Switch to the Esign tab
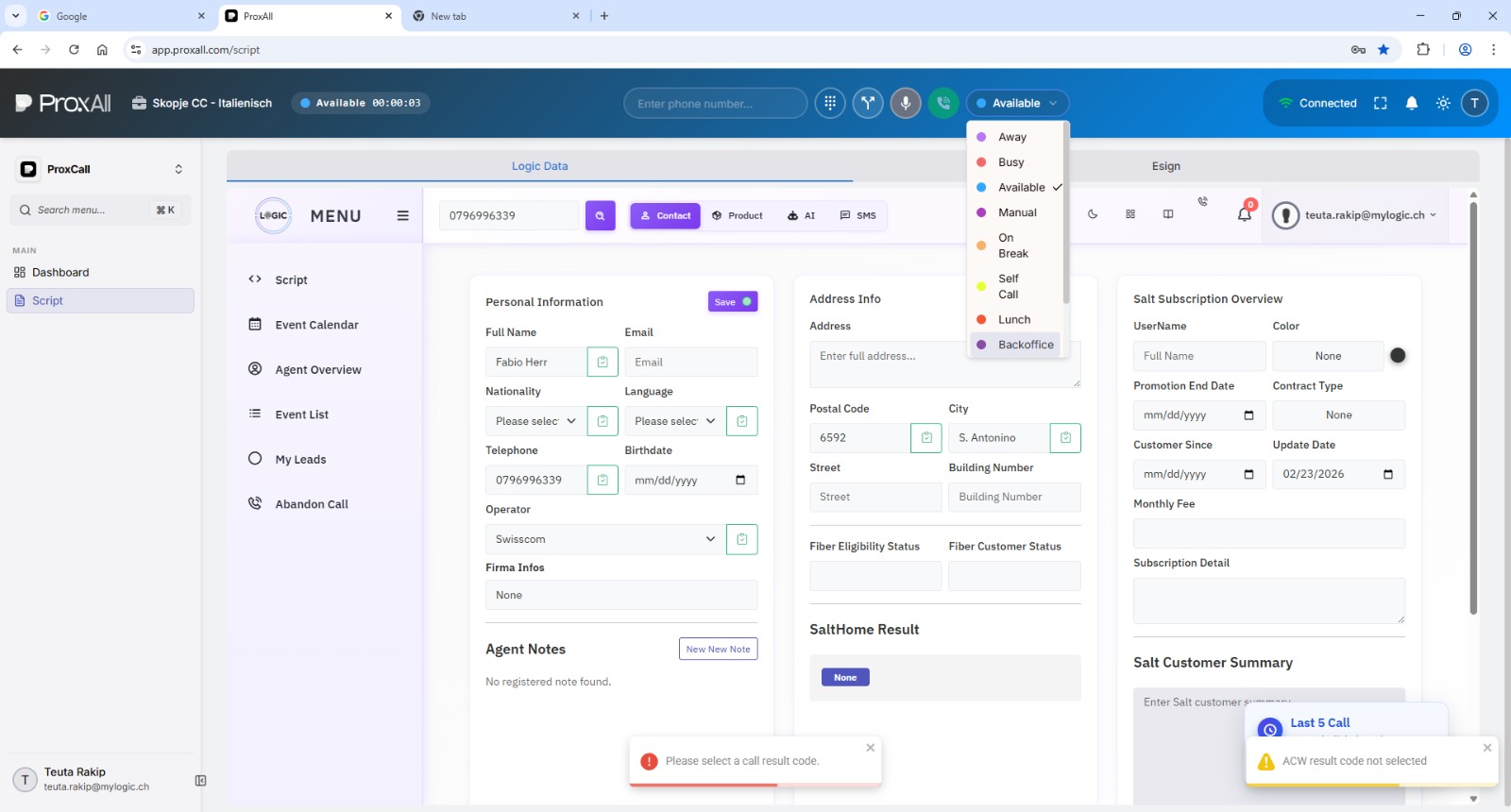This screenshot has height=812, width=1511. [x=1166, y=166]
